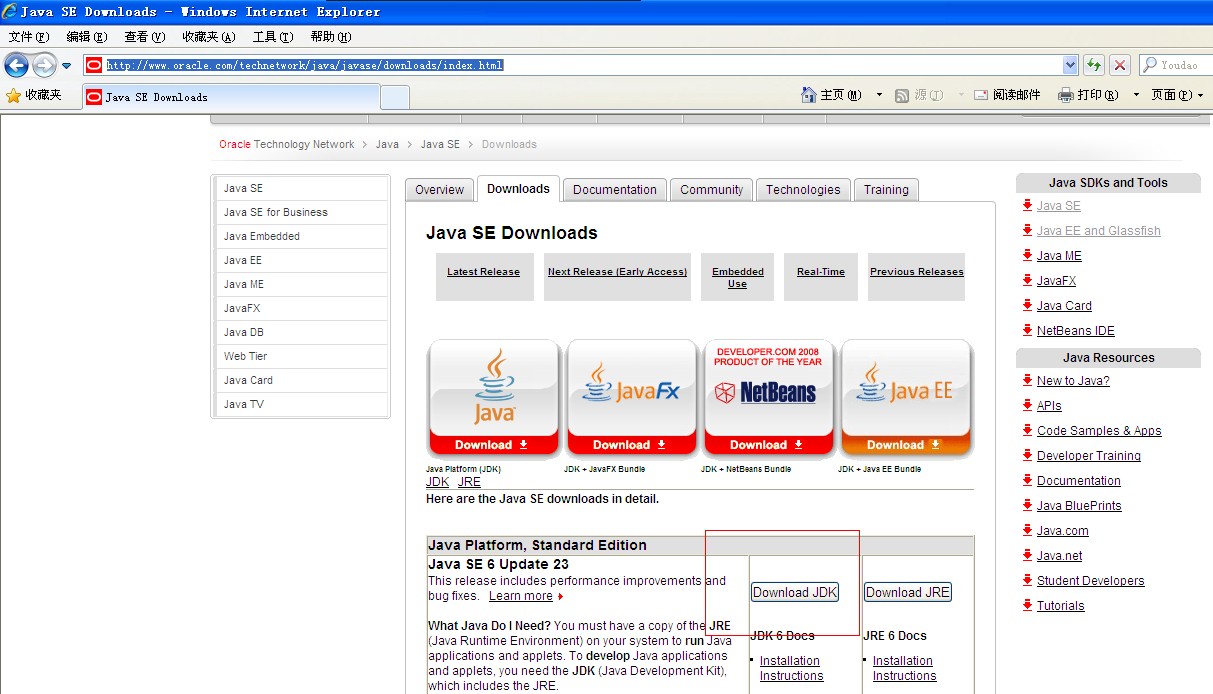Open Installation Instructions under JRE 6 Docs
Image resolution: width=1213 pixels, height=694 pixels.
[x=904, y=668]
